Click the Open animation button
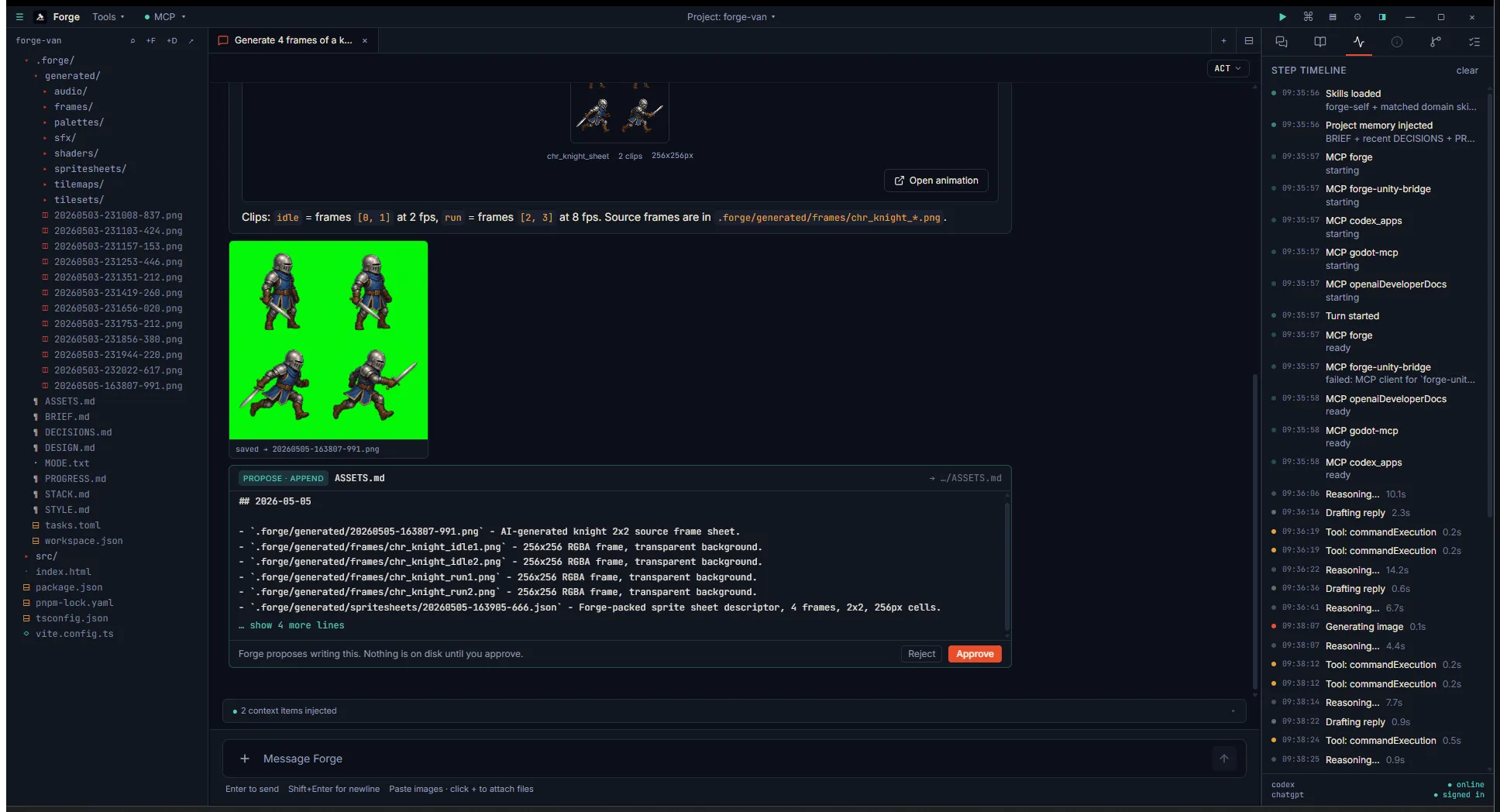Screen dimensions: 1500x812 coord(936,181)
